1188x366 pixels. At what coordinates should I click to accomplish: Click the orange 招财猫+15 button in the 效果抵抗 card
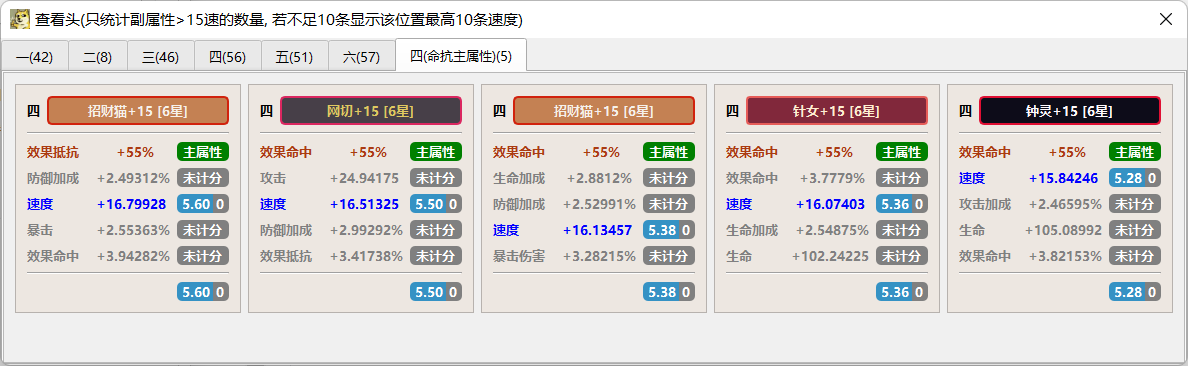[x=138, y=111]
